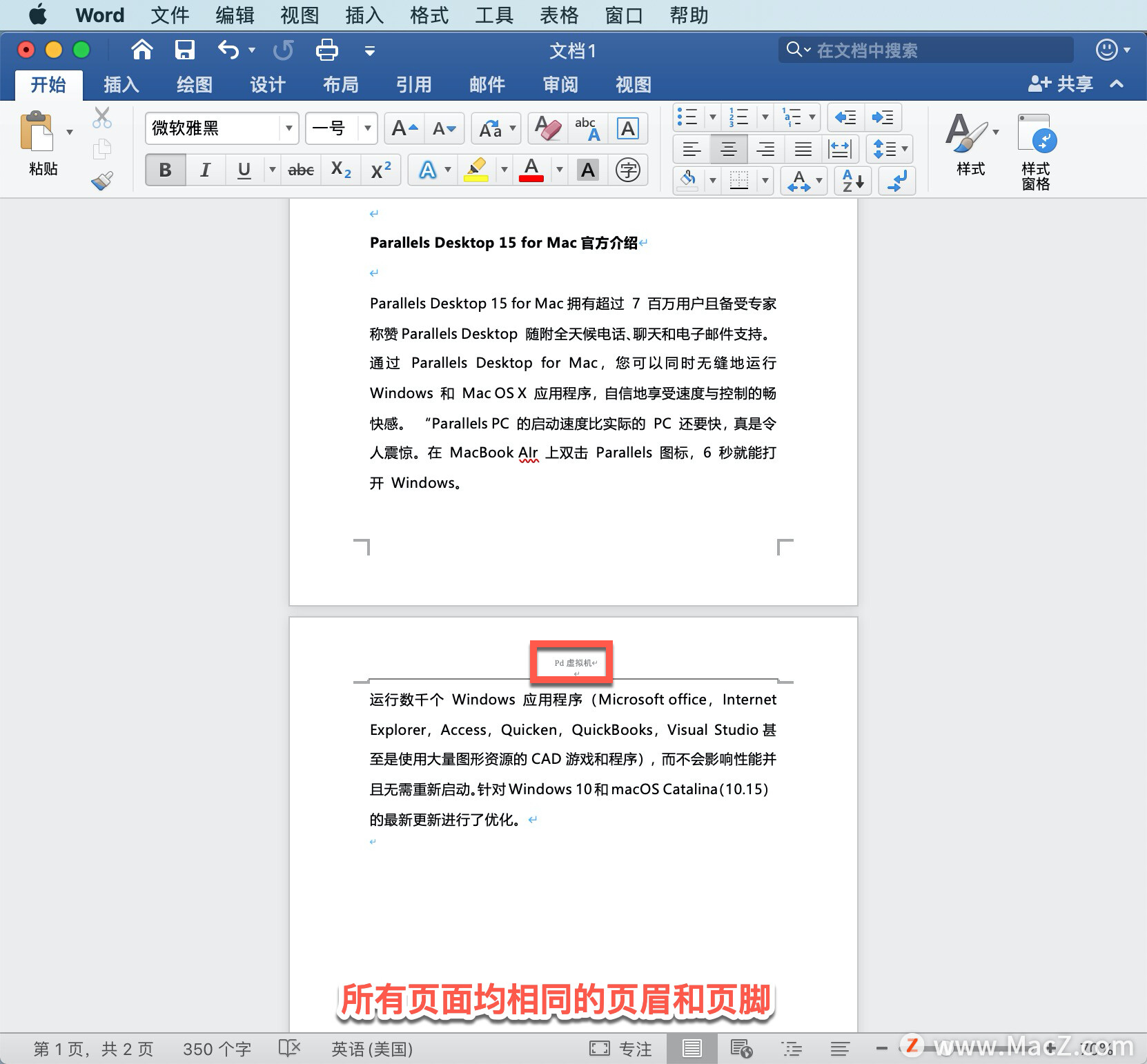
Task: Open spelling check book icon in status bar
Action: (289, 1049)
